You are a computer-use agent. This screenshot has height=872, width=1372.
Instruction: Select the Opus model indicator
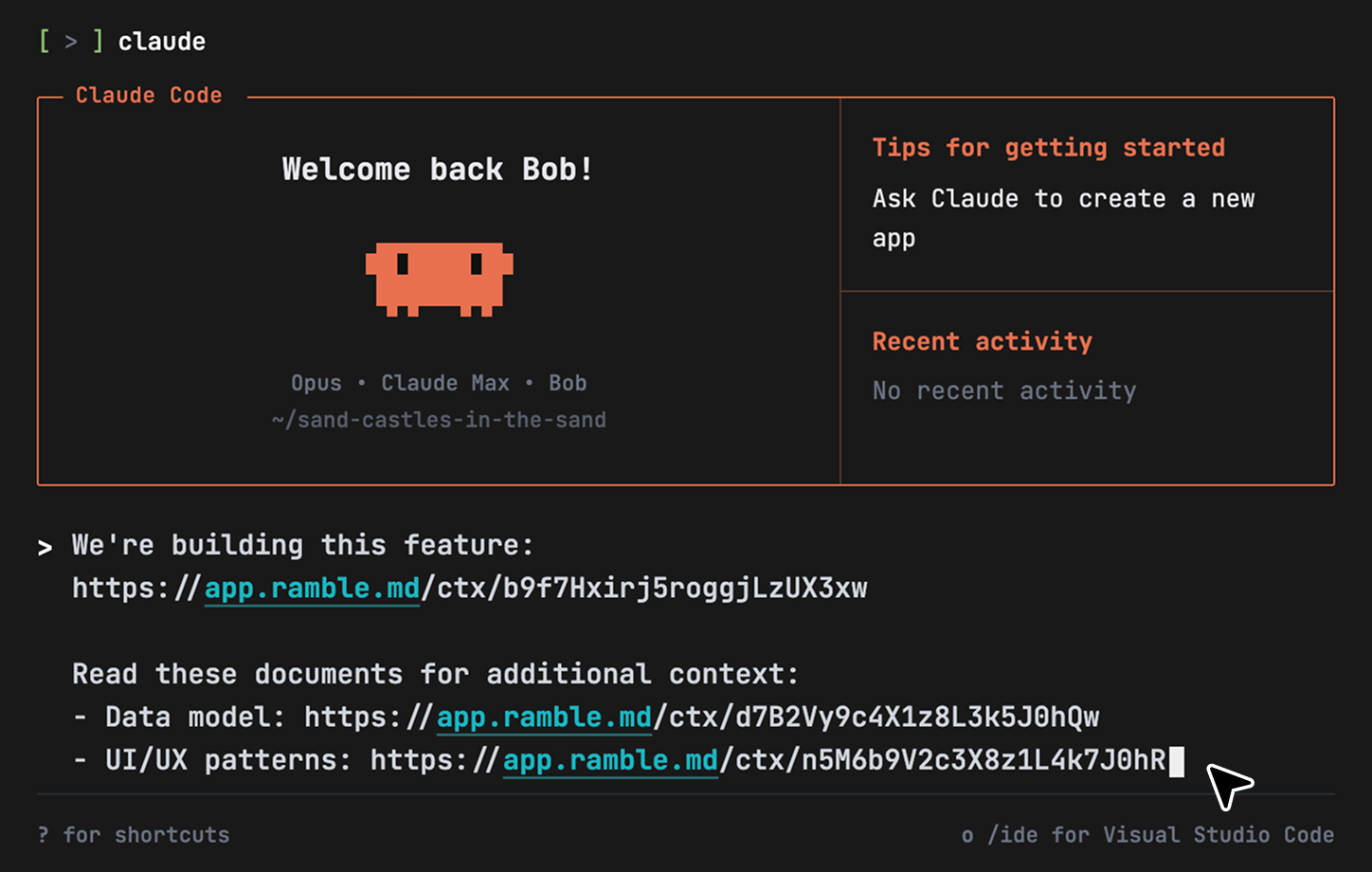click(x=316, y=382)
